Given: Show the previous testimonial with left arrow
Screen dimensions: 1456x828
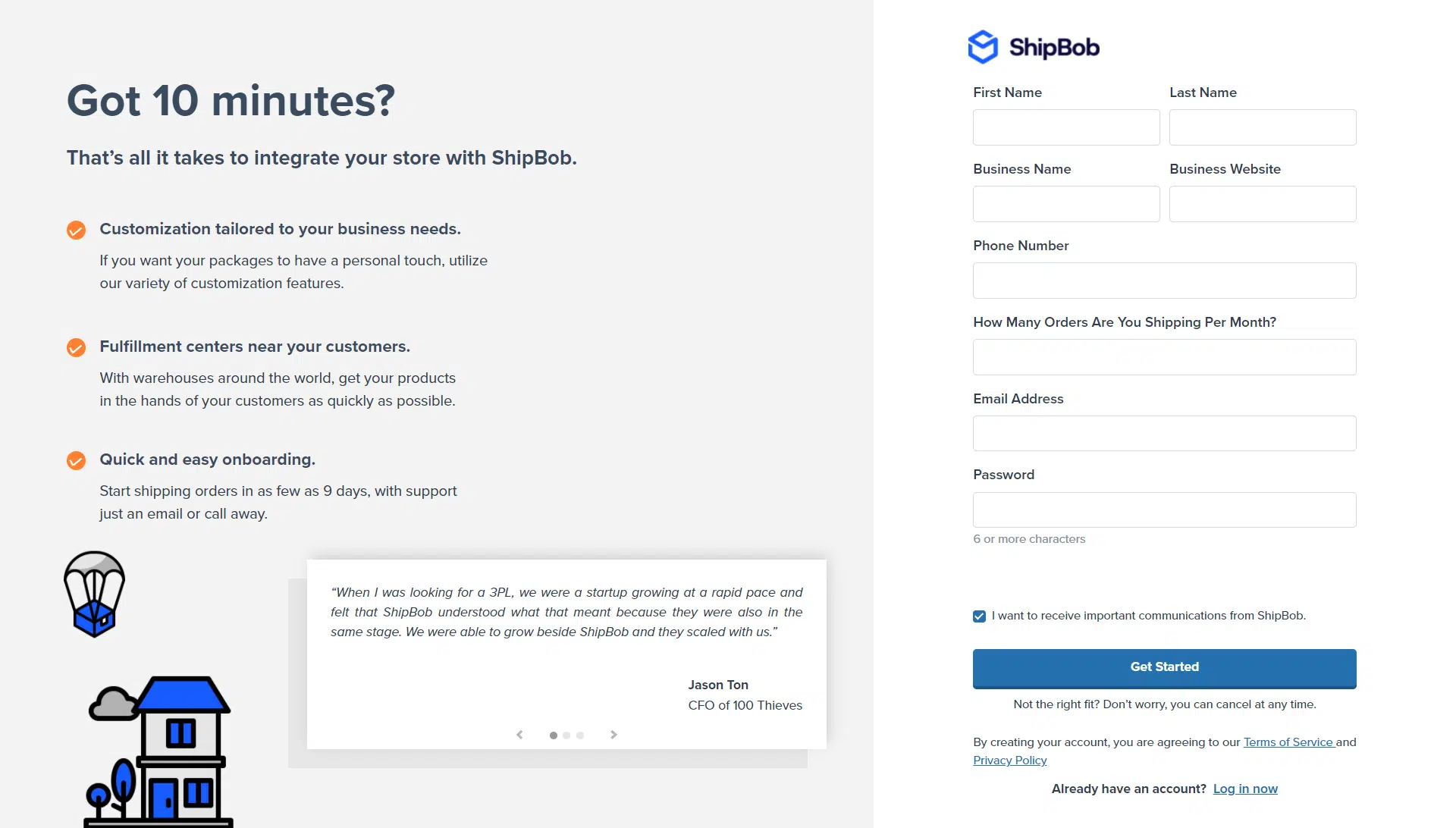Looking at the screenshot, I should coord(519,735).
